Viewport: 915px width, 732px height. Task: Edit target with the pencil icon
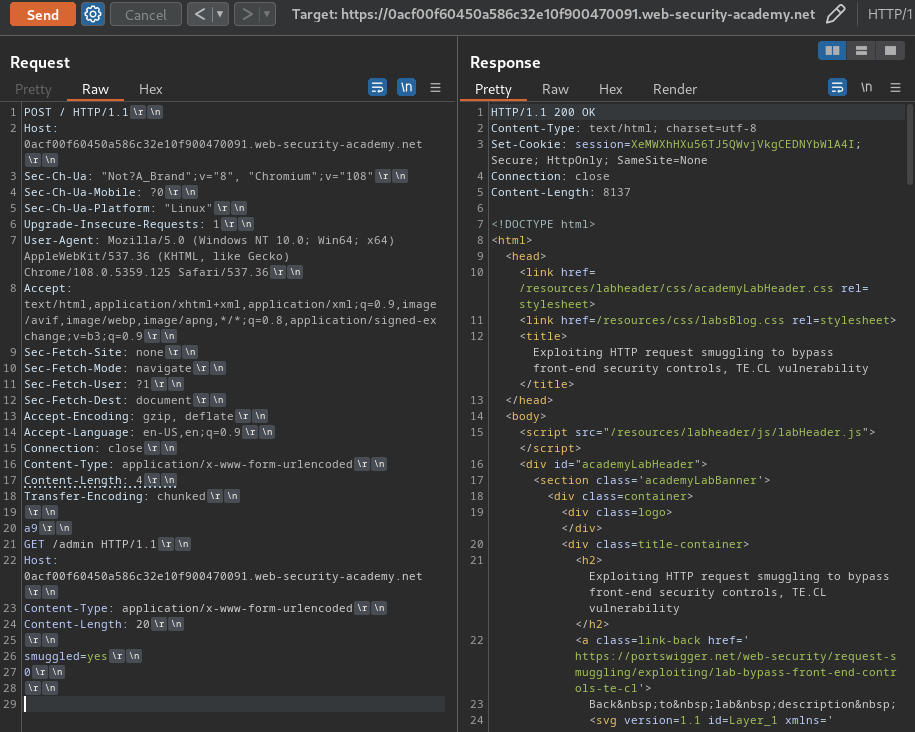(x=836, y=14)
